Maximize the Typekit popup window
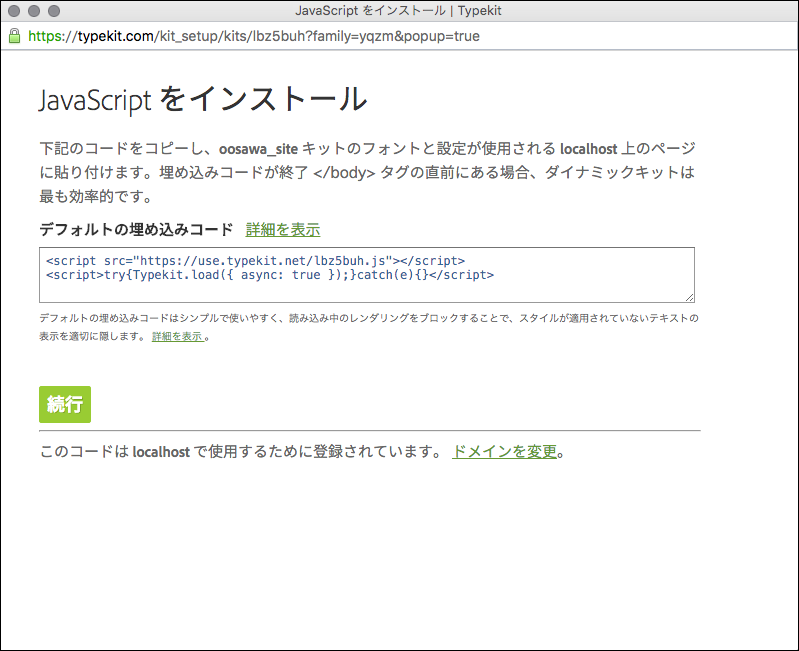This screenshot has height=651, width=799. (x=54, y=11)
